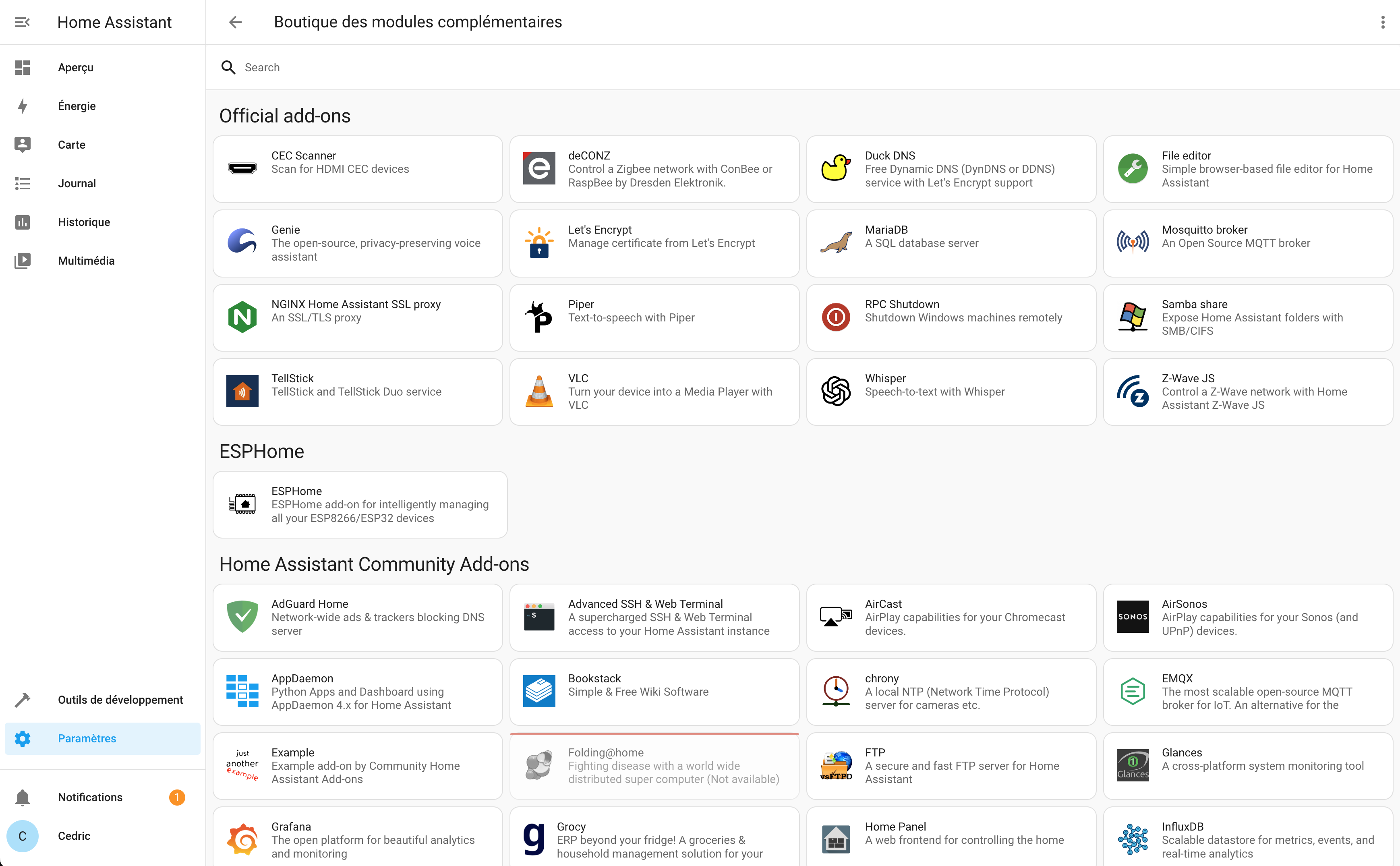The height and width of the screenshot is (866, 1400).
Task: Click the Piper logo icon
Action: 539,317
